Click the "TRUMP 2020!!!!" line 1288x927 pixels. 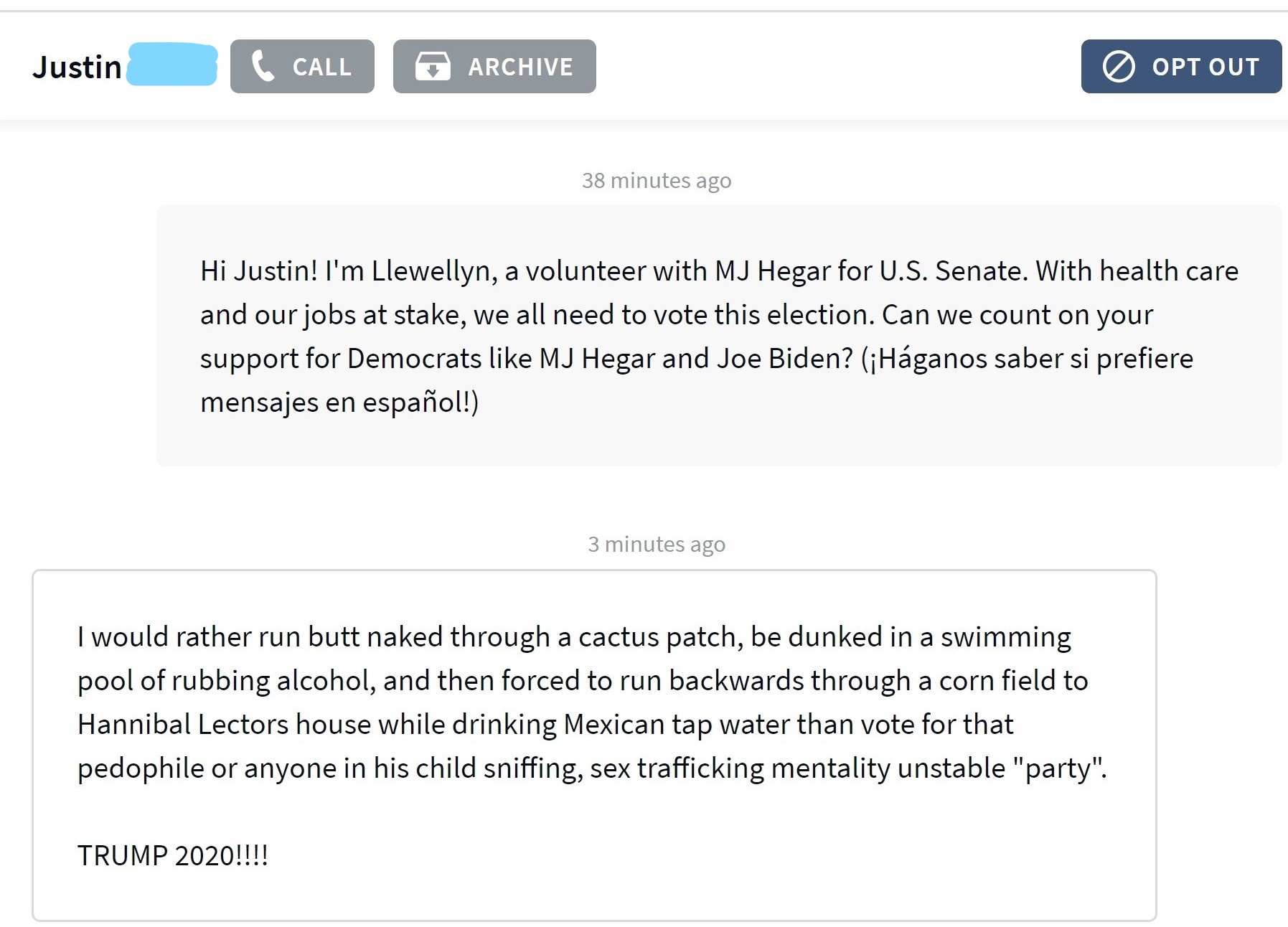(173, 855)
